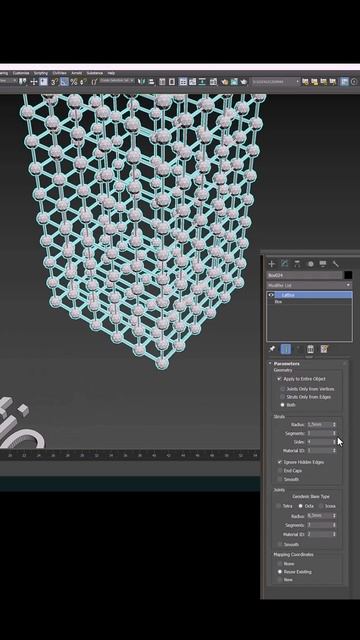The width and height of the screenshot is (360, 640).
Task: Click the Pin Stack icon
Action: click(272, 349)
